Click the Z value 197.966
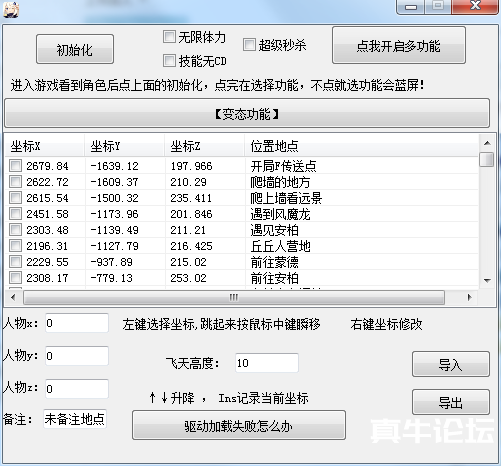Viewport: 501px width, 466px height. click(191, 166)
